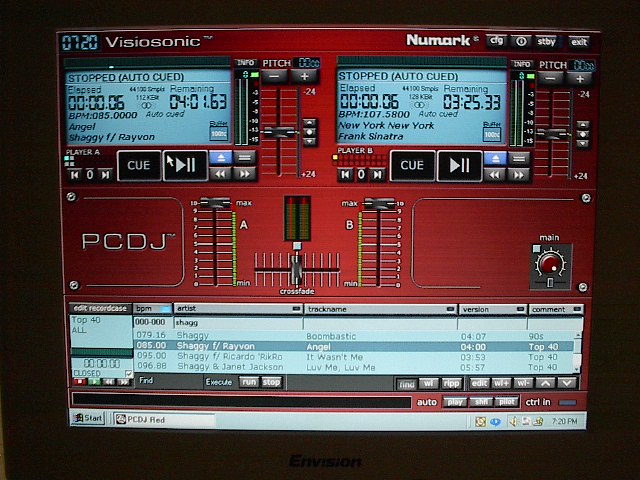Toggle the auto play button
This screenshot has width=640, height=480.
tap(455, 402)
